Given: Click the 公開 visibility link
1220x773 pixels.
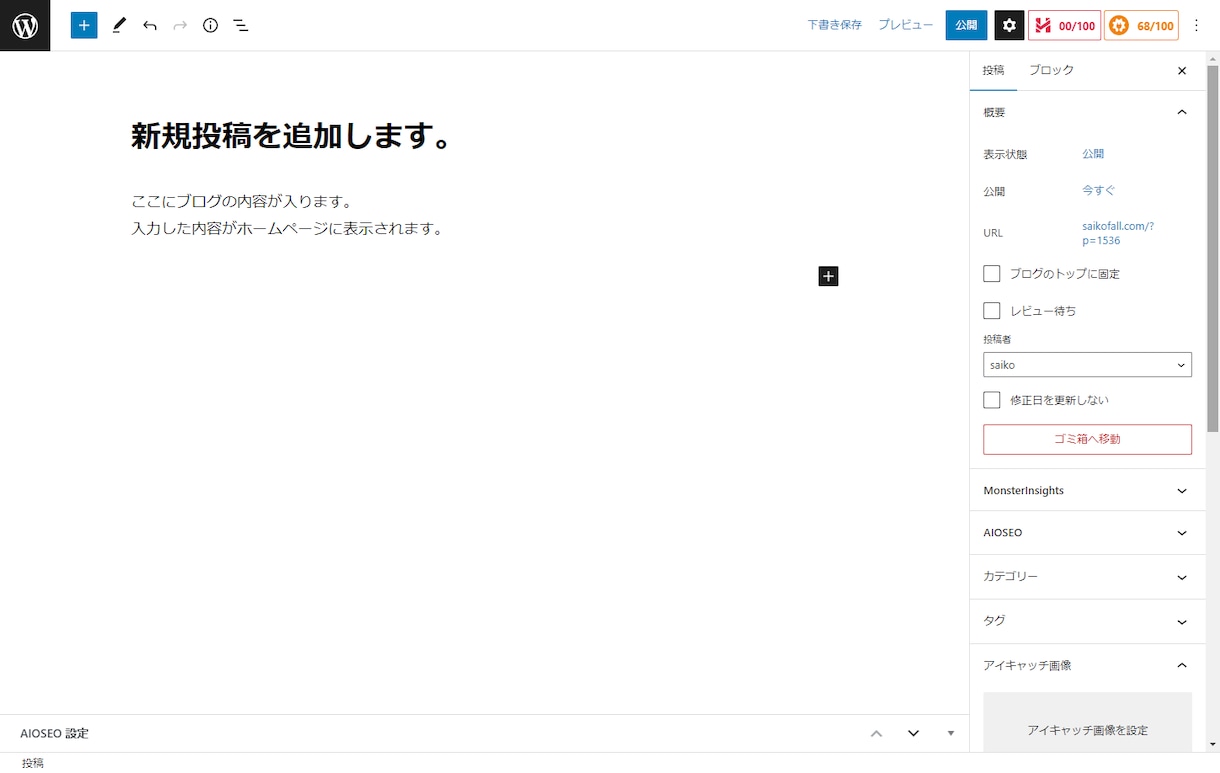Looking at the screenshot, I should [1093, 154].
